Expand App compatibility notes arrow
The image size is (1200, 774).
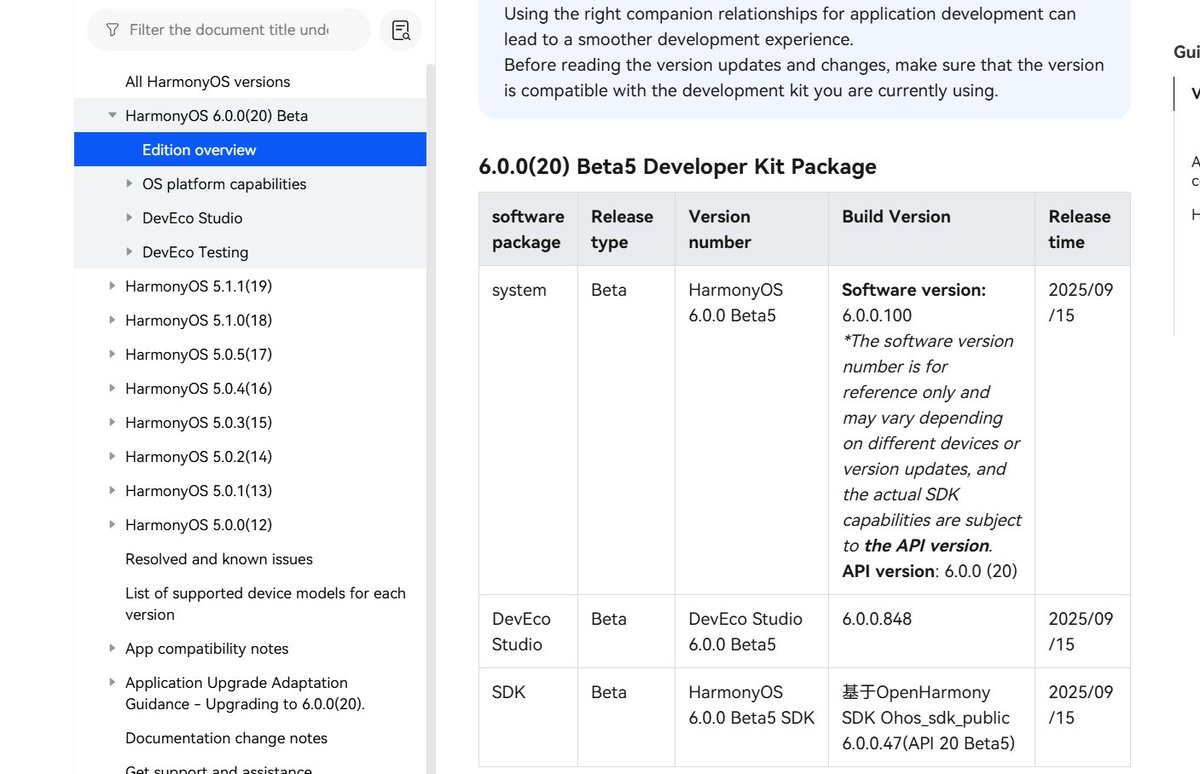tap(113, 648)
